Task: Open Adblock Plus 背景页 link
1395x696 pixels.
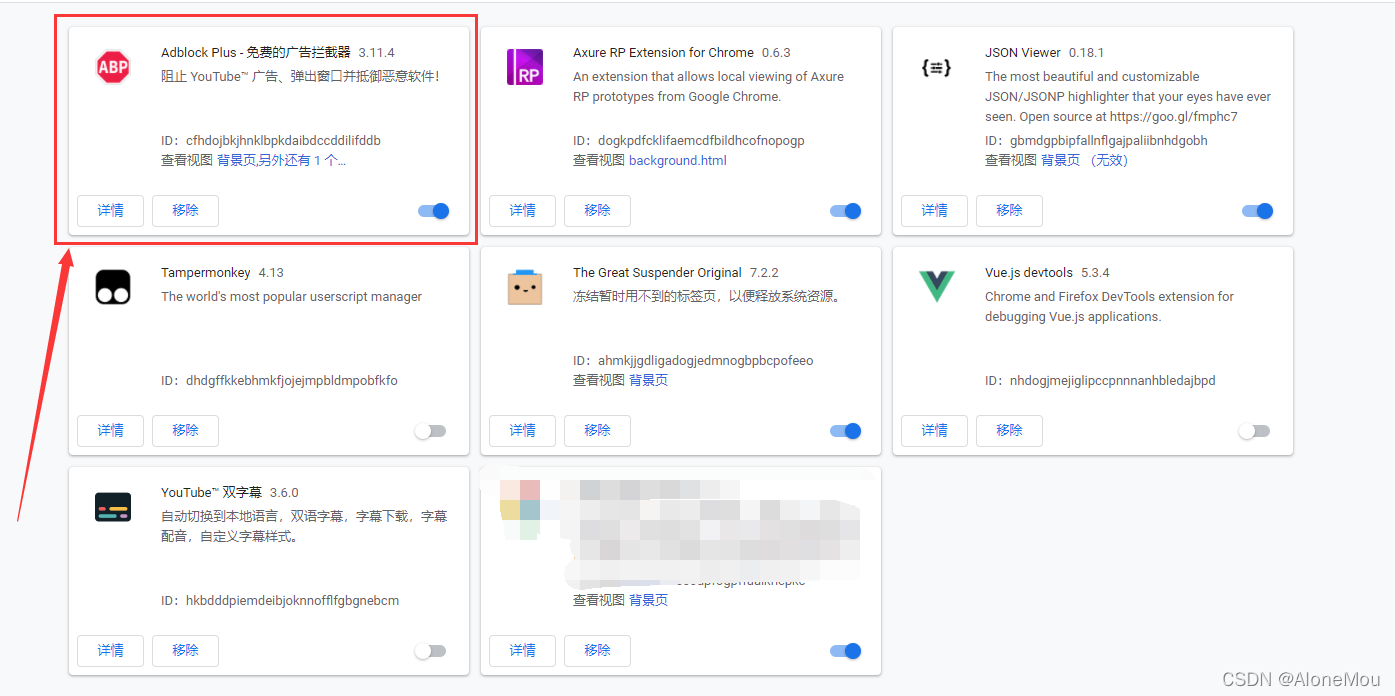Action: 236,160
